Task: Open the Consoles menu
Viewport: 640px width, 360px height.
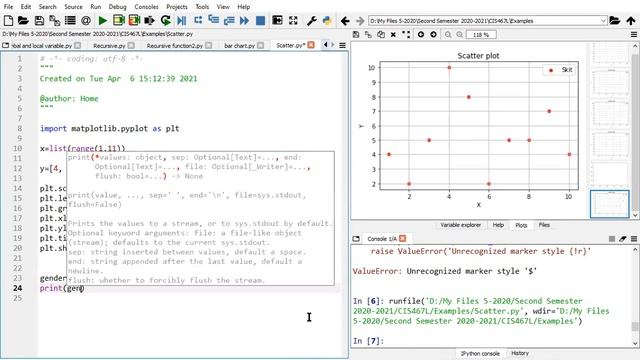Action: [x=146, y=7]
